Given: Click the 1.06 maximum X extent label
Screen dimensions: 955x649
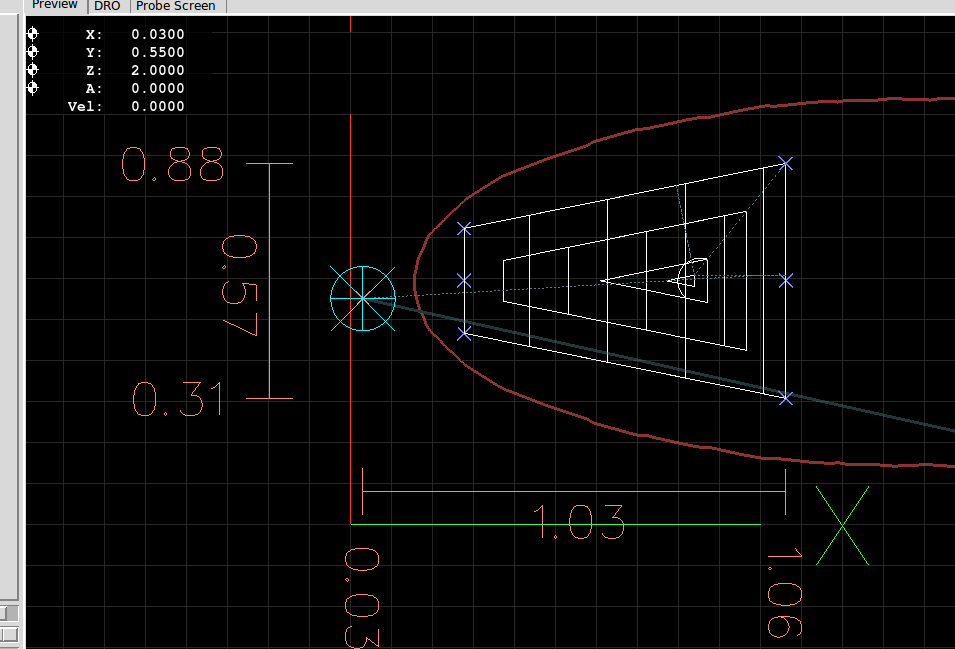Looking at the screenshot, I should [784, 593].
